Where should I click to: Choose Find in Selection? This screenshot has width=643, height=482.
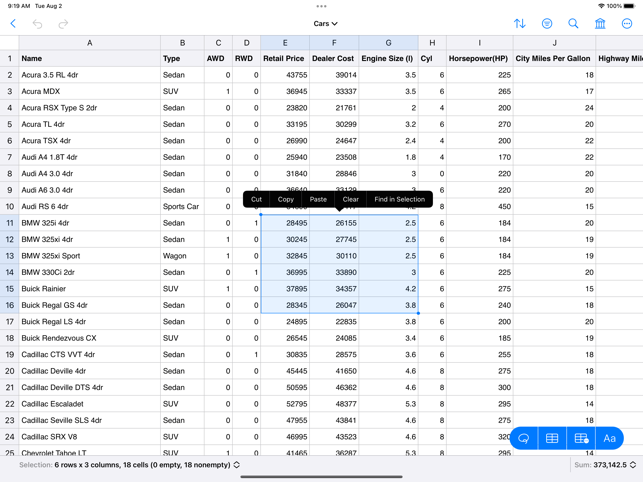coord(399,199)
